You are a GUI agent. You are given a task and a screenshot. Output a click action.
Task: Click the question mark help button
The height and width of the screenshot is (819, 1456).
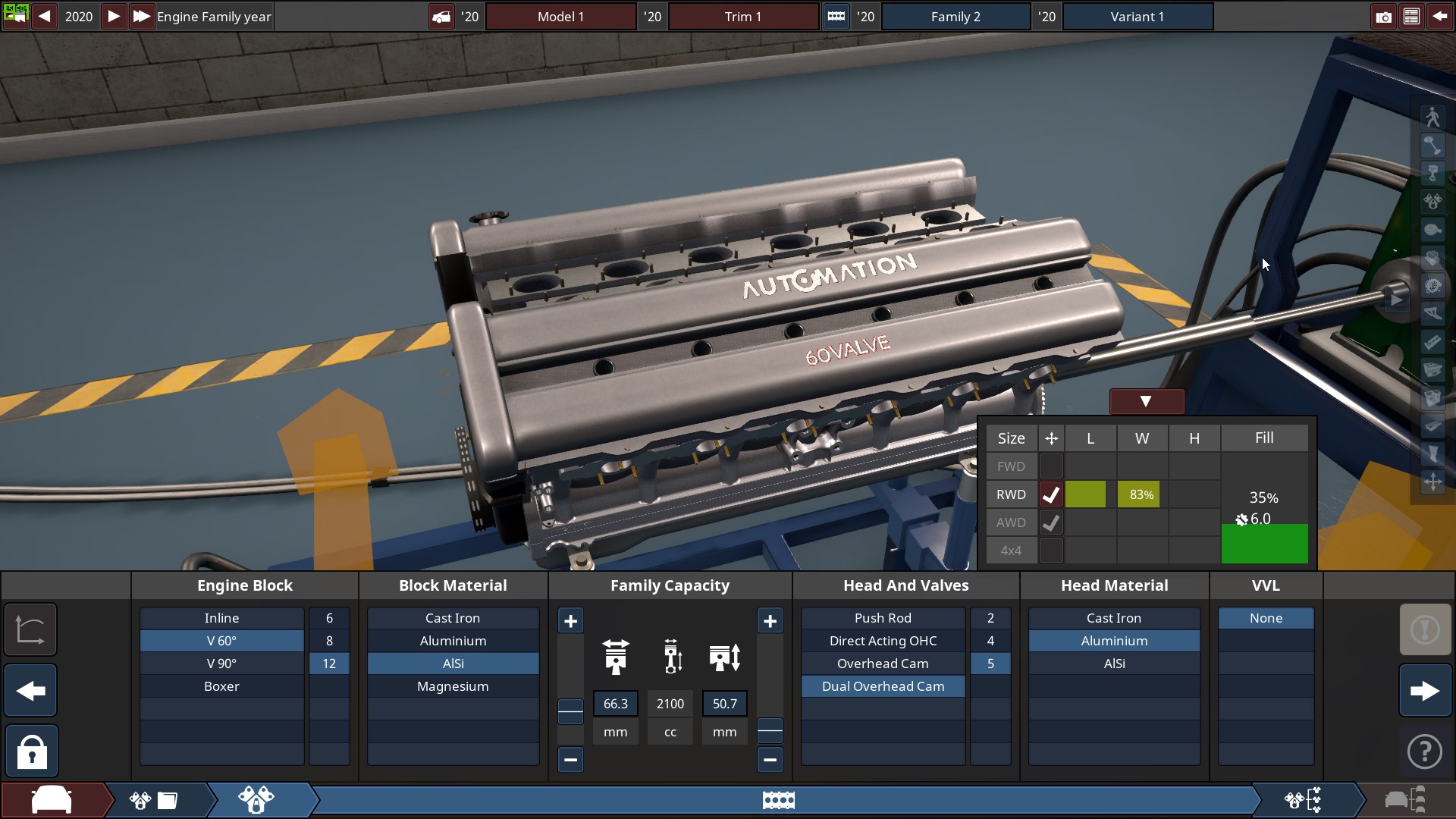point(1425,752)
